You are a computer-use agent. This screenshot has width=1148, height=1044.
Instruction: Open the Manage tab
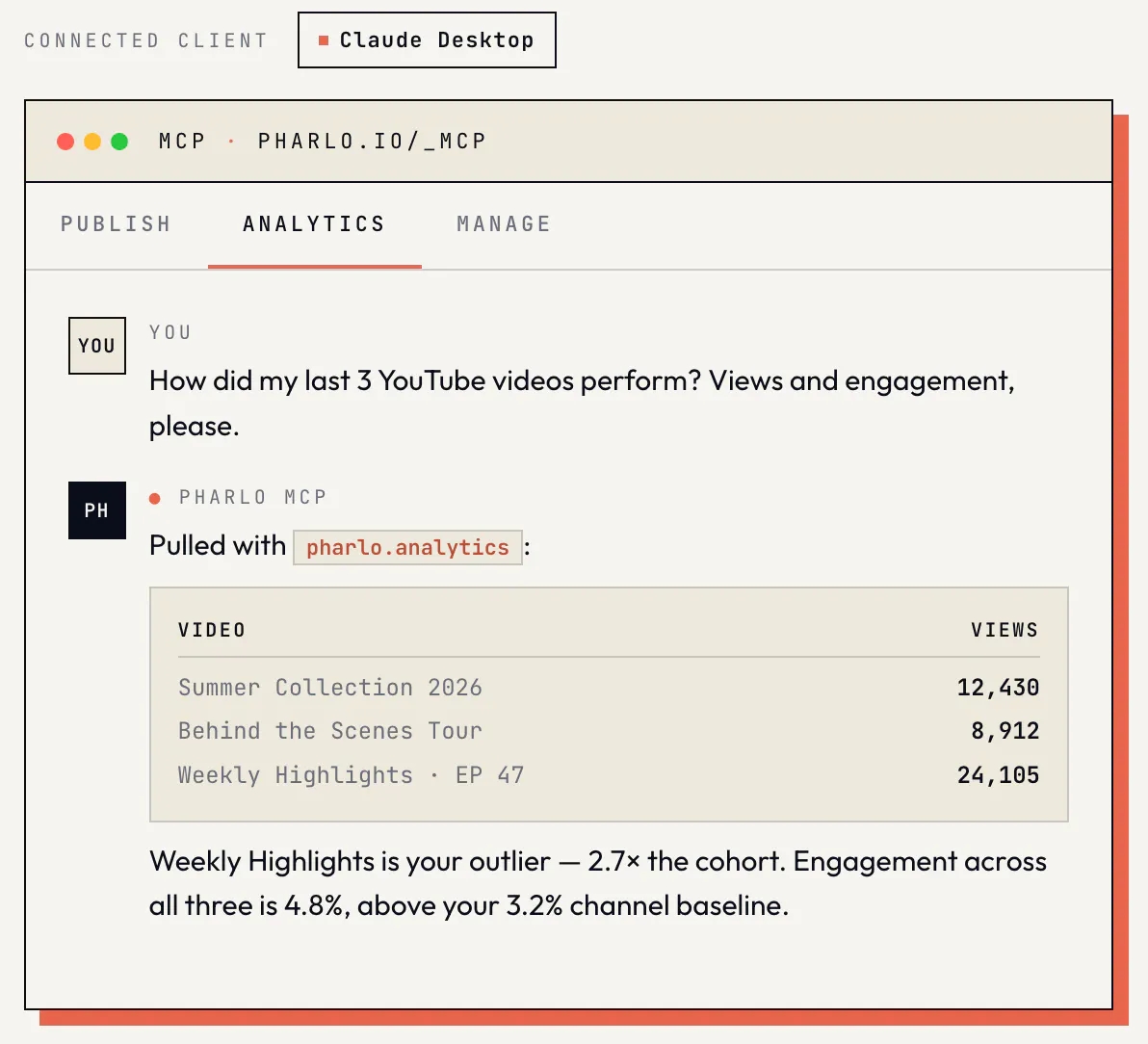tap(504, 224)
